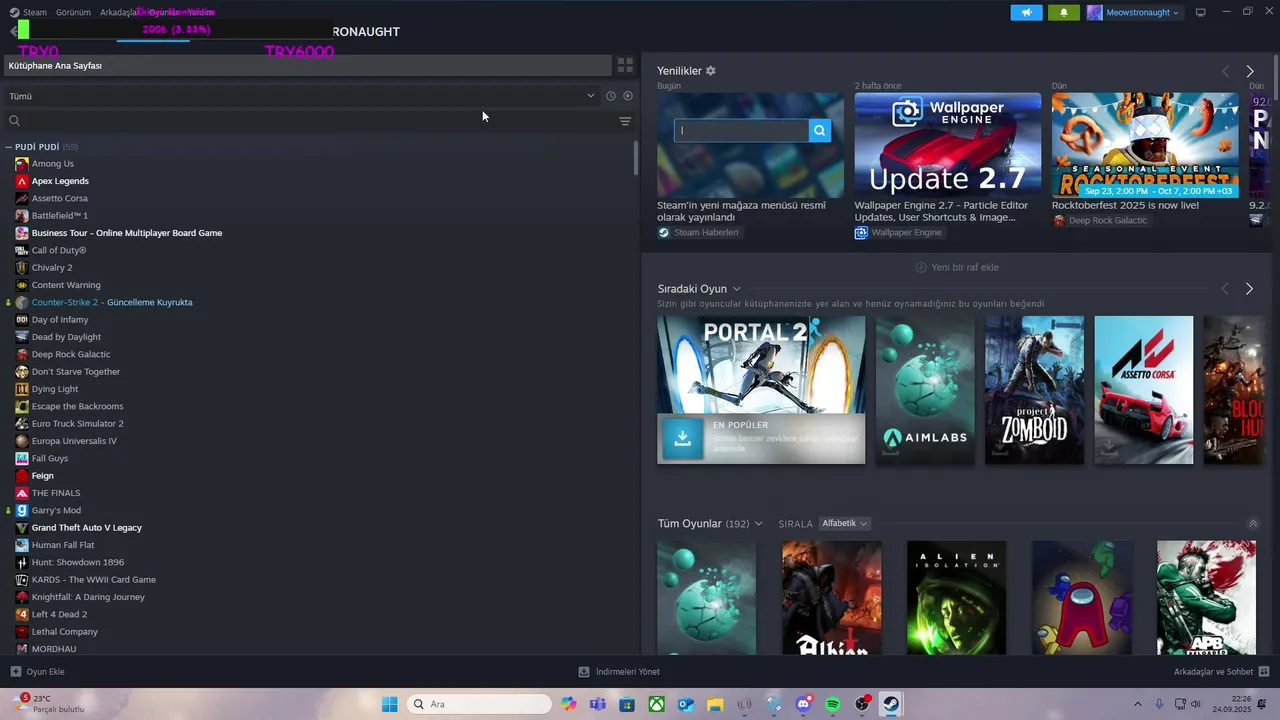Click the Oyun Ekle button

pos(37,672)
